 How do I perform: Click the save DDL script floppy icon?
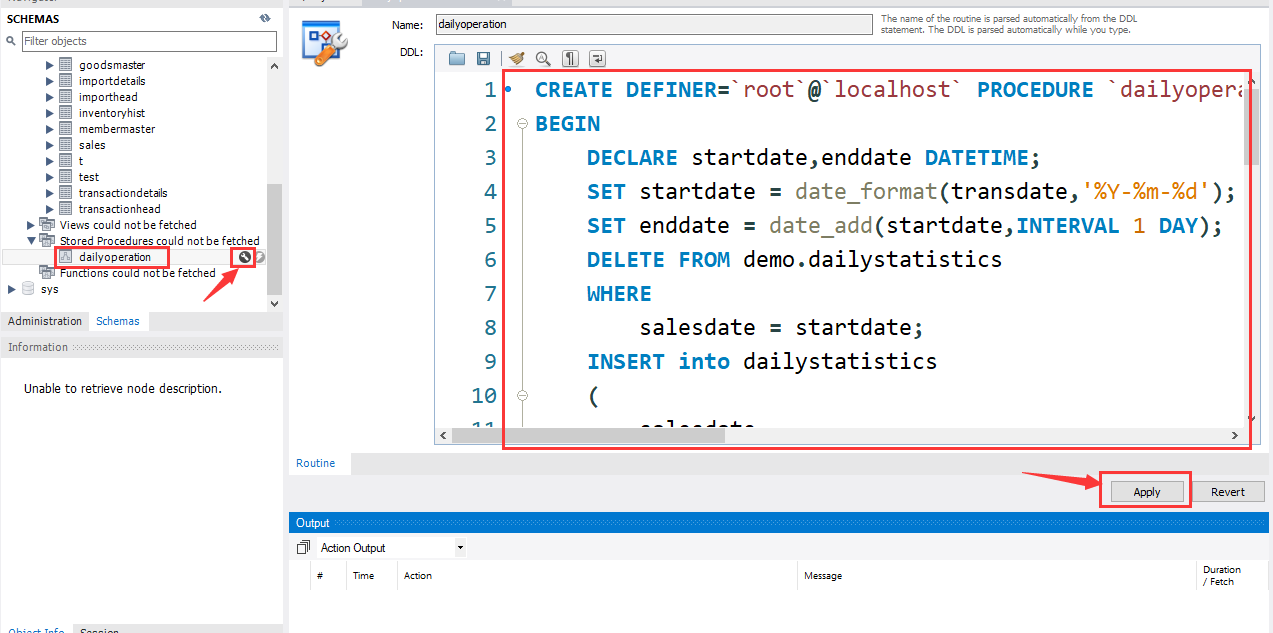[484, 58]
